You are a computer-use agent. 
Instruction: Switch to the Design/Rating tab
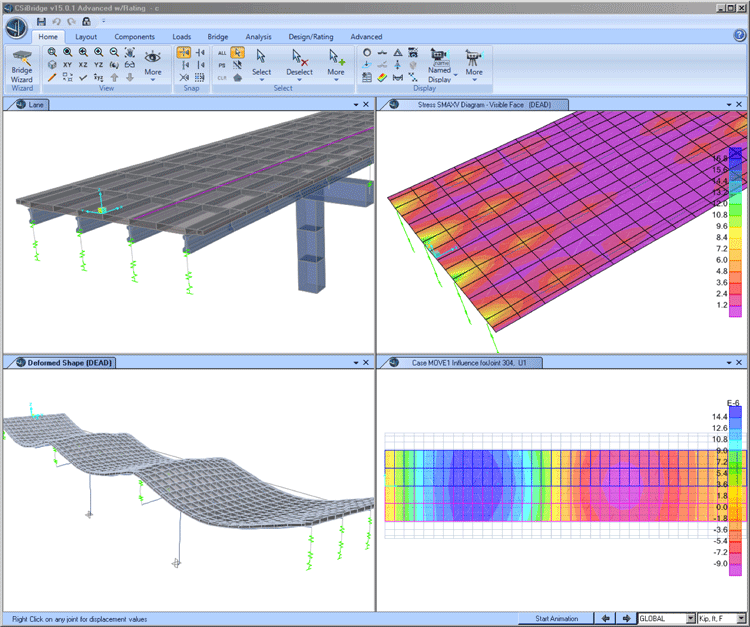tap(311, 37)
